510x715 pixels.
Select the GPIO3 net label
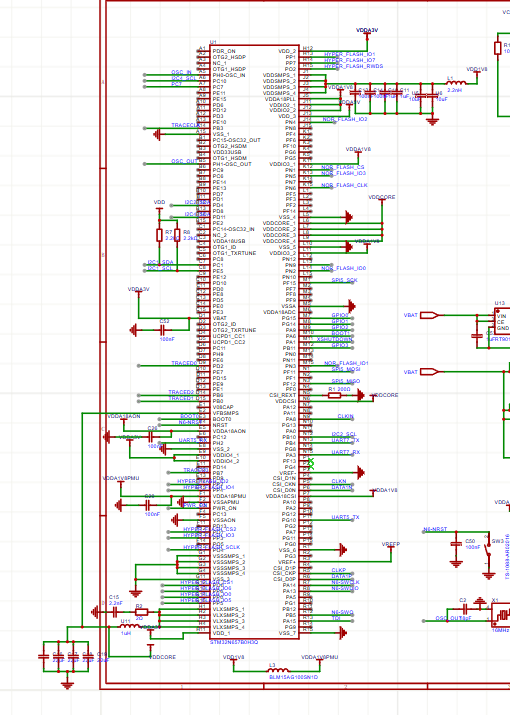point(340,345)
